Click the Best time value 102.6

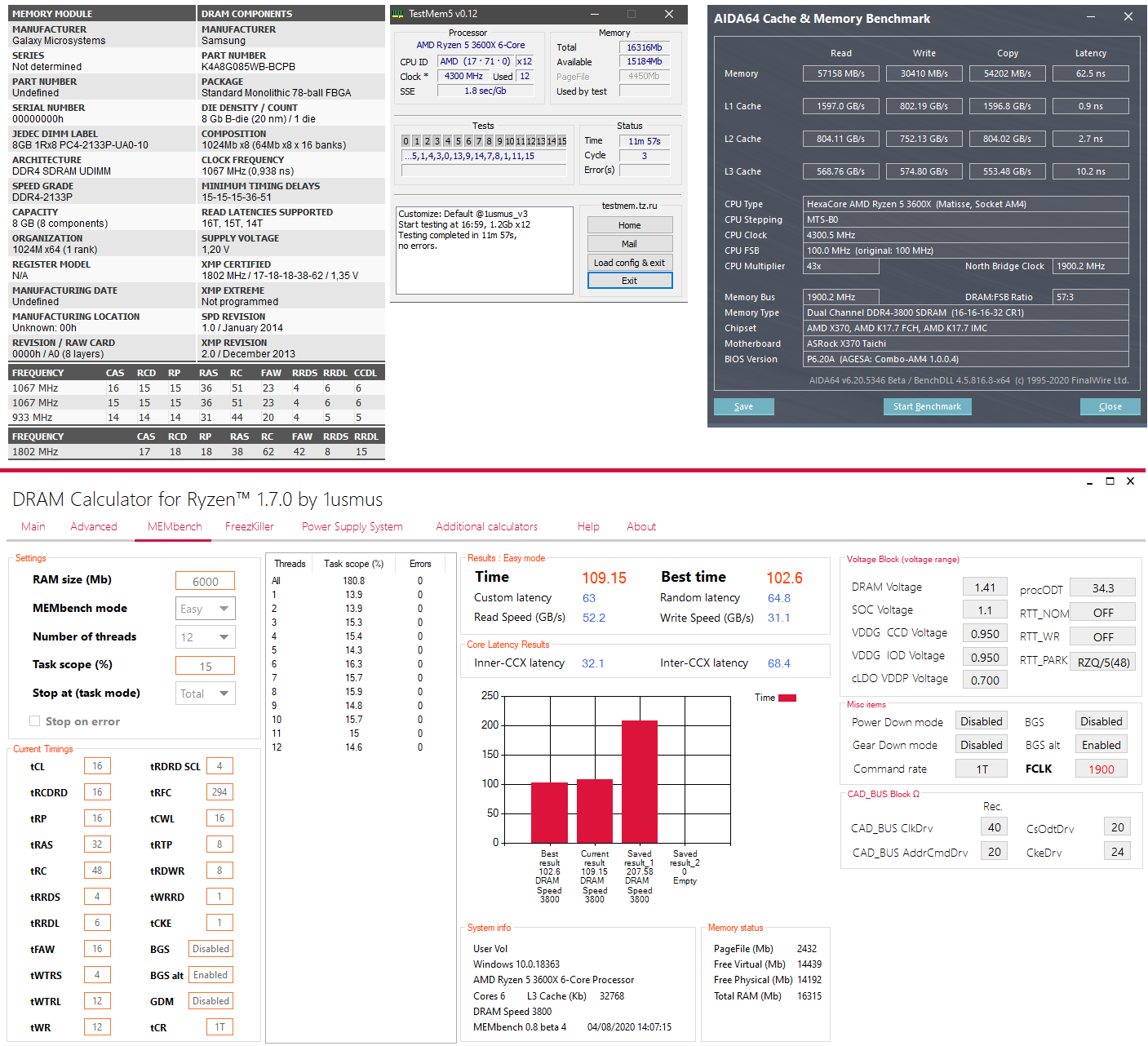785,578
